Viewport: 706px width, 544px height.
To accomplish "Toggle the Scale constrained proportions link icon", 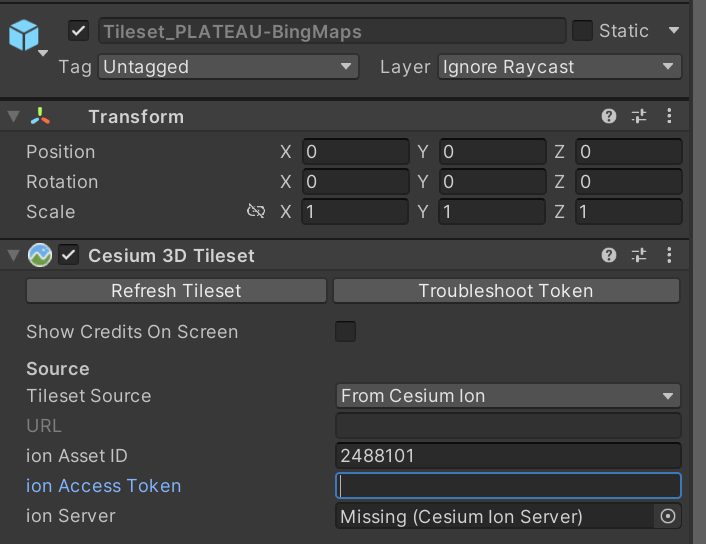I will point(256,211).
